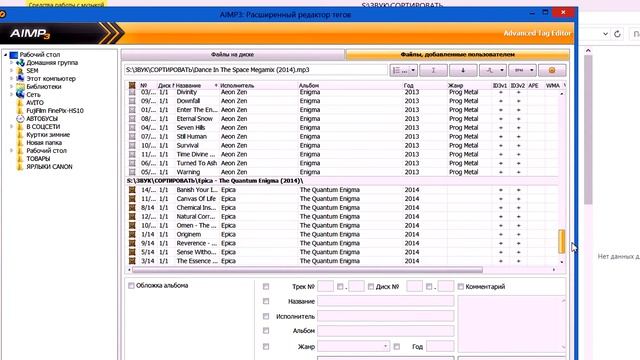Tick the checkbox beside Альбом field
This screenshot has height=360, width=640.
point(266,331)
